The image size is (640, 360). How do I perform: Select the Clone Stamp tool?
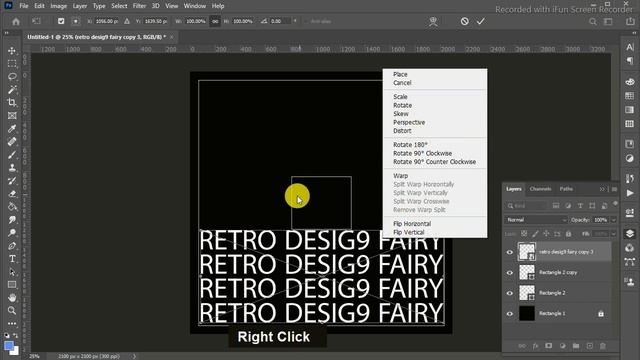[x=12, y=168]
